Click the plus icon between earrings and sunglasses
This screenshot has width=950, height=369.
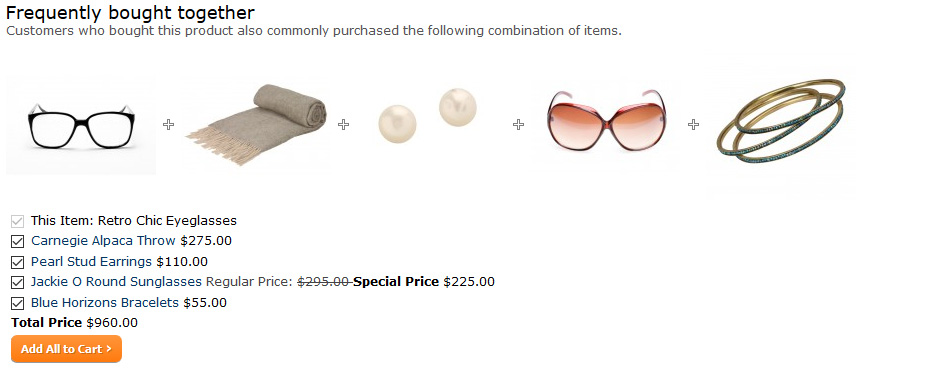pos(519,124)
